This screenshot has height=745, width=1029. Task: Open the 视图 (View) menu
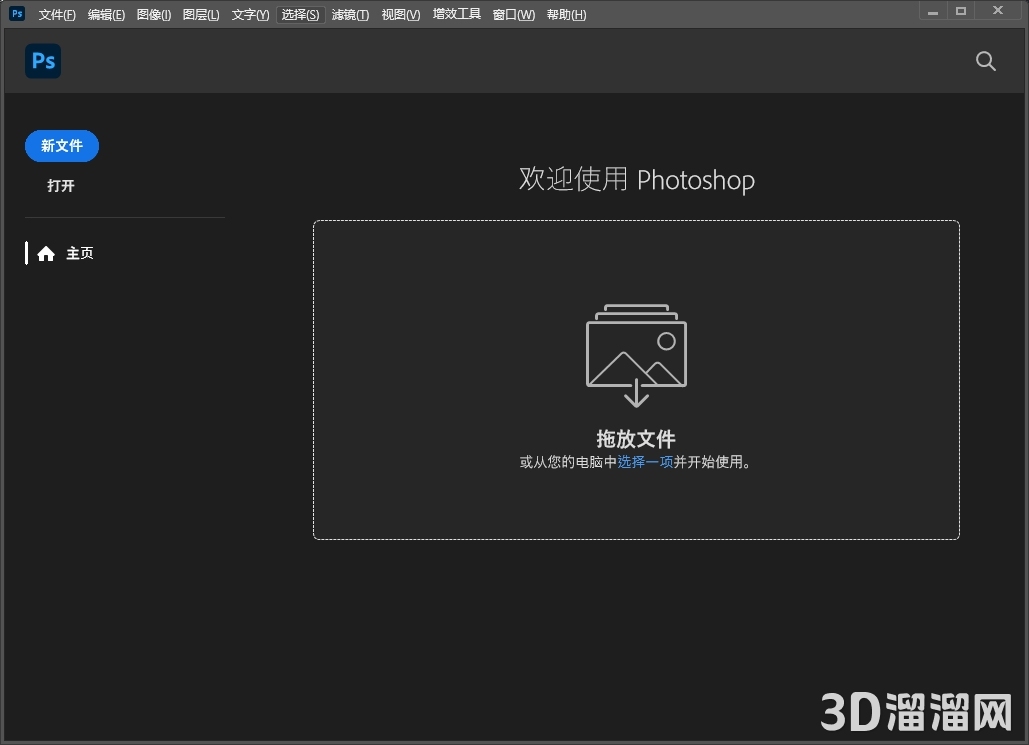[399, 14]
